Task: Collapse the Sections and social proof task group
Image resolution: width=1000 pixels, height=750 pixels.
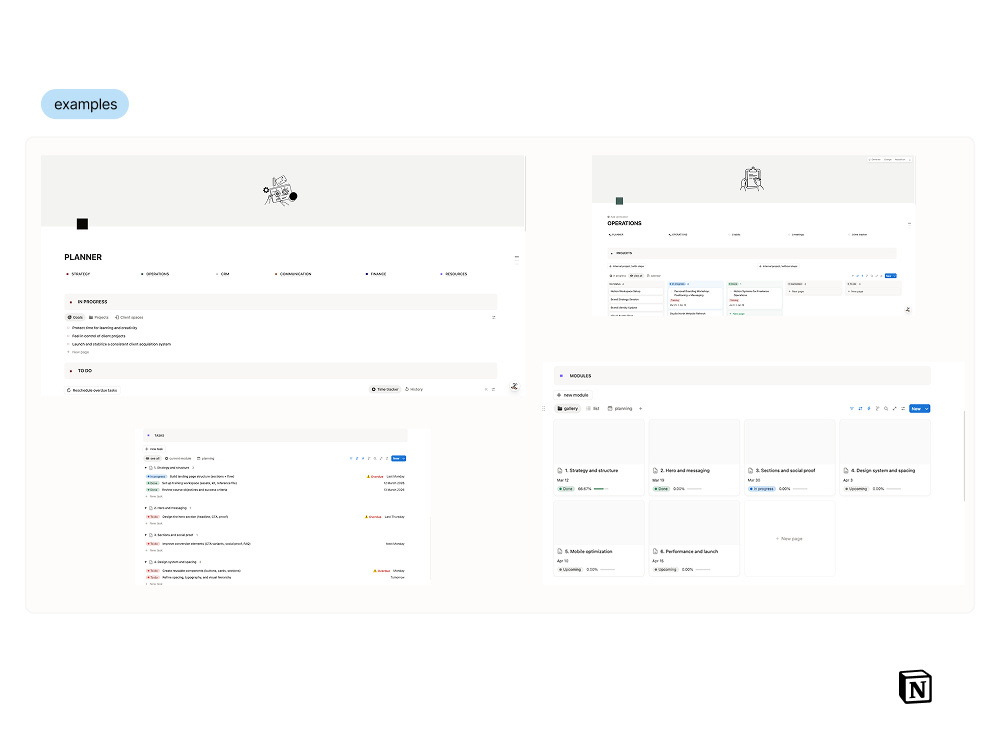Action: point(146,535)
